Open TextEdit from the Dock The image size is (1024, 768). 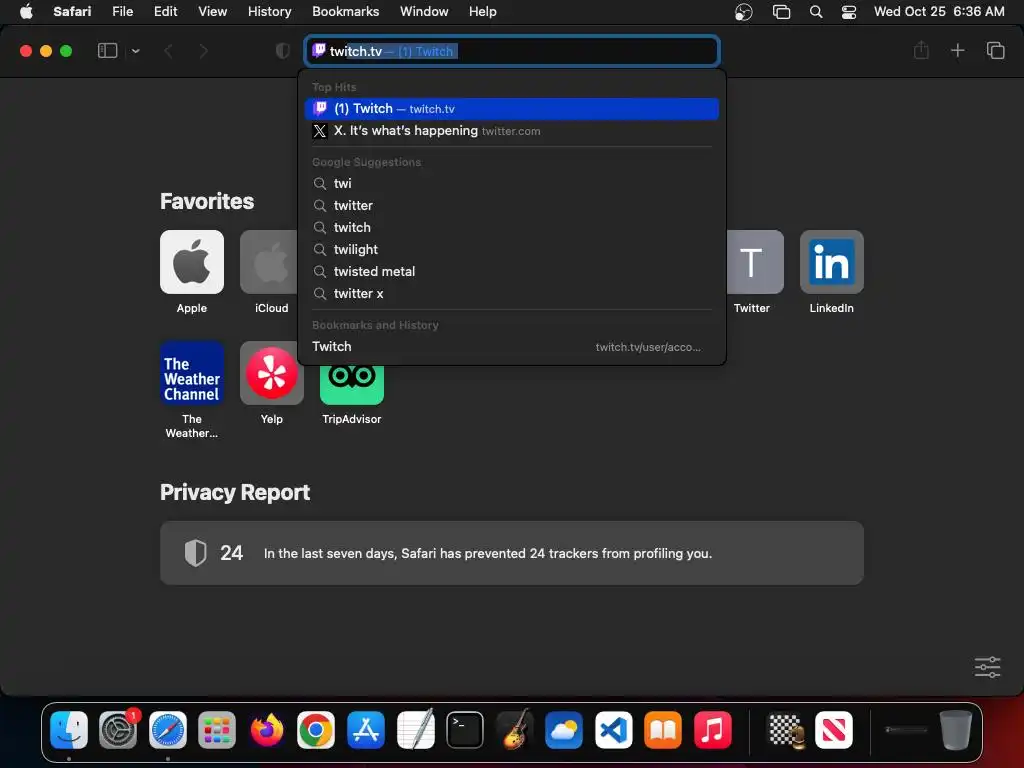[415, 729]
